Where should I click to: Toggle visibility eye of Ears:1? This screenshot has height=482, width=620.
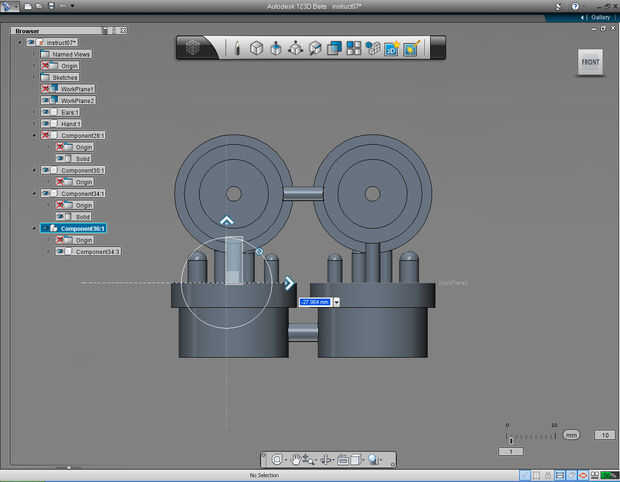(47, 112)
